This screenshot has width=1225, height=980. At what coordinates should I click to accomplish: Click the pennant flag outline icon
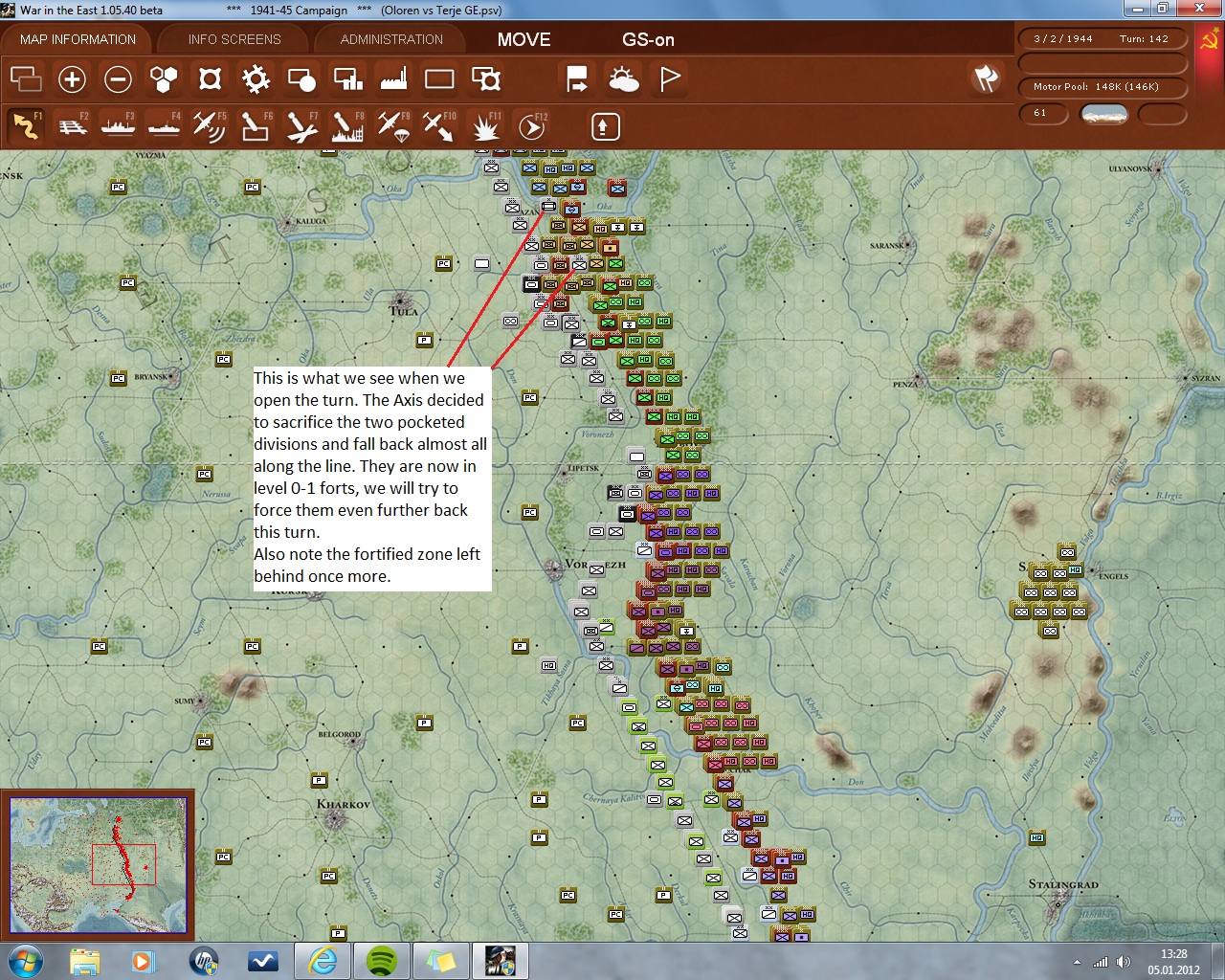(x=670, y=78)
